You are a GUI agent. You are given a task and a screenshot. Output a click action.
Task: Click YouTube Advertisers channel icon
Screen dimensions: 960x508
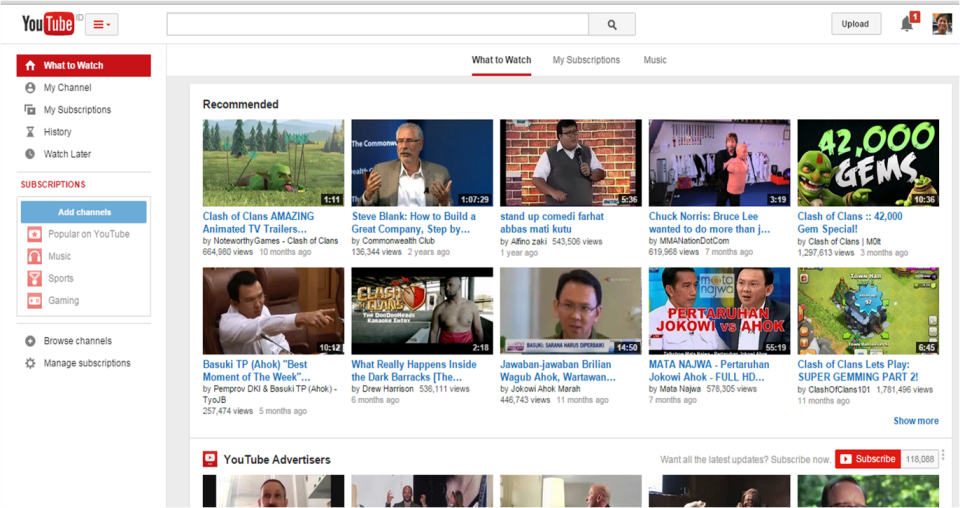(210, 458)
